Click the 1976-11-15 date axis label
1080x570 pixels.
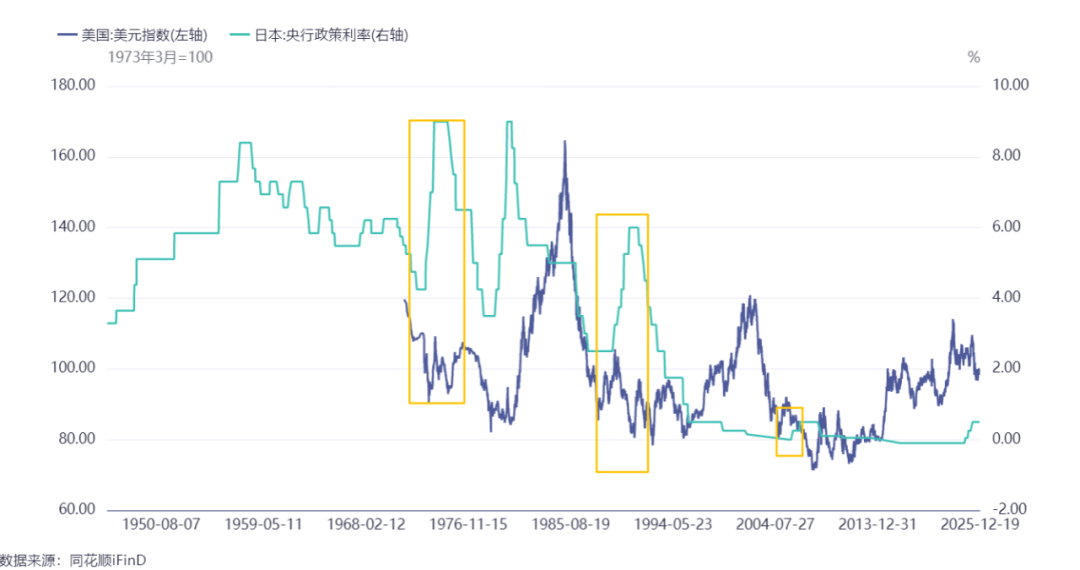click(468, 524)
